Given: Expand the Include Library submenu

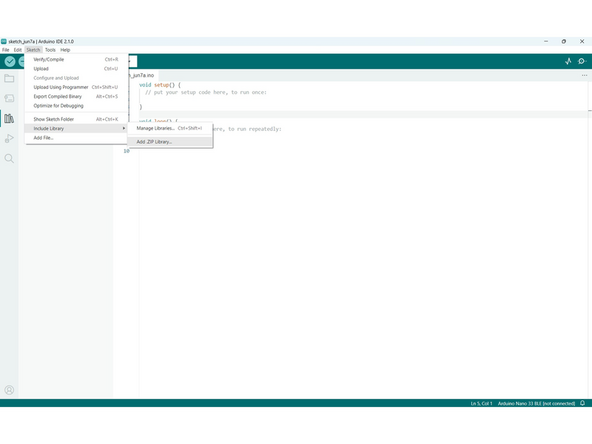Looking at the screenshot, I should pos(76,129).
